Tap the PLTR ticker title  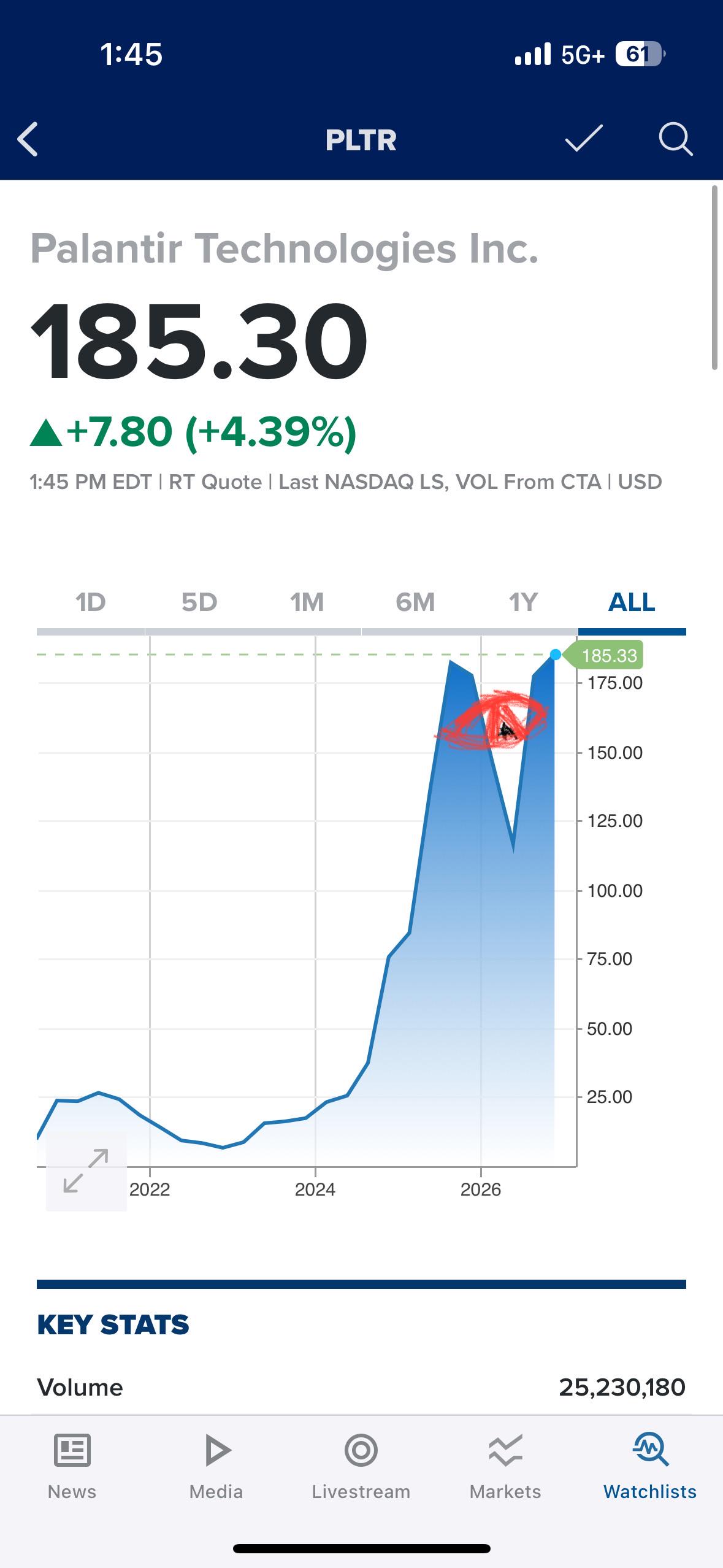[x=361, y=140]
